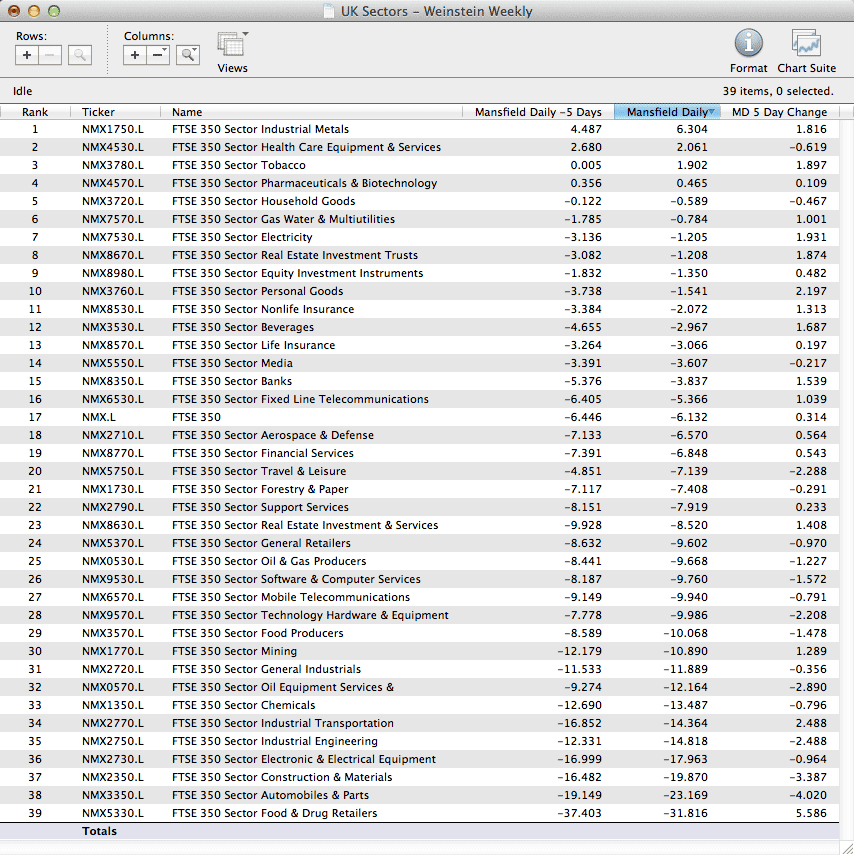The height and width of the screenshot is (855, 854).
Task: Click the Rows search magnifier icon
Action: click(x=80, y=56)
